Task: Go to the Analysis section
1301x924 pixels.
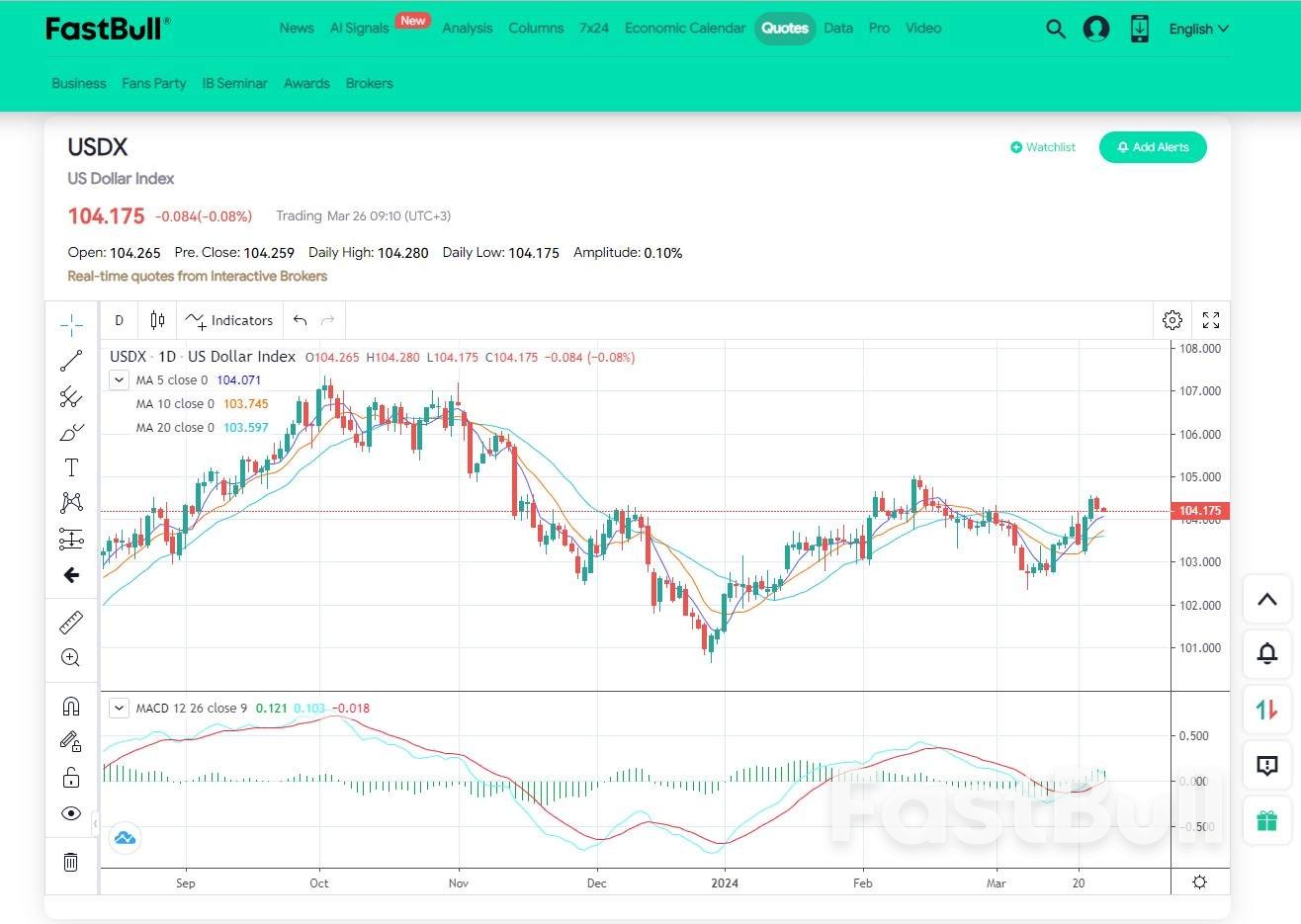Action: (467, 29)
